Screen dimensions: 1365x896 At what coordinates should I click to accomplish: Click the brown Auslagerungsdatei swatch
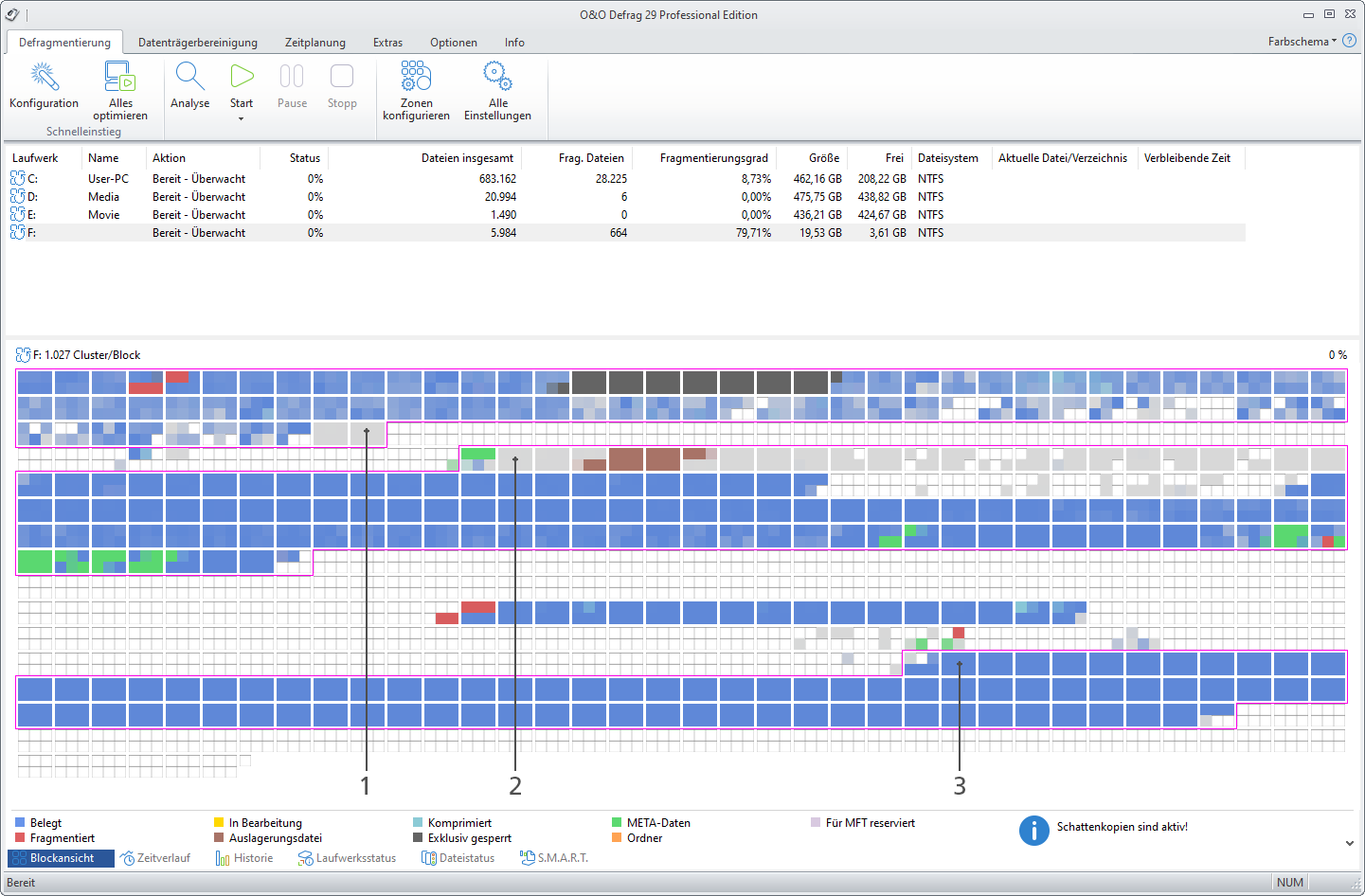(x=219, y=838)
